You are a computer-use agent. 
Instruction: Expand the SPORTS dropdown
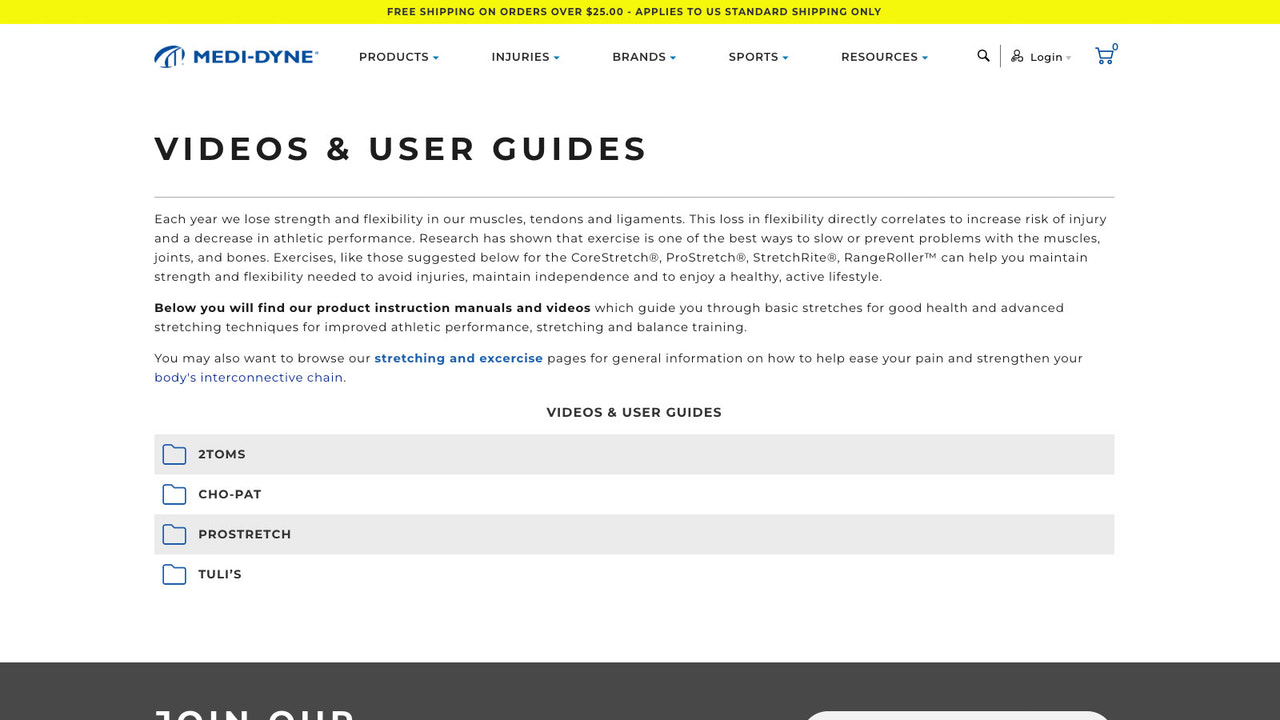[757, 57]
